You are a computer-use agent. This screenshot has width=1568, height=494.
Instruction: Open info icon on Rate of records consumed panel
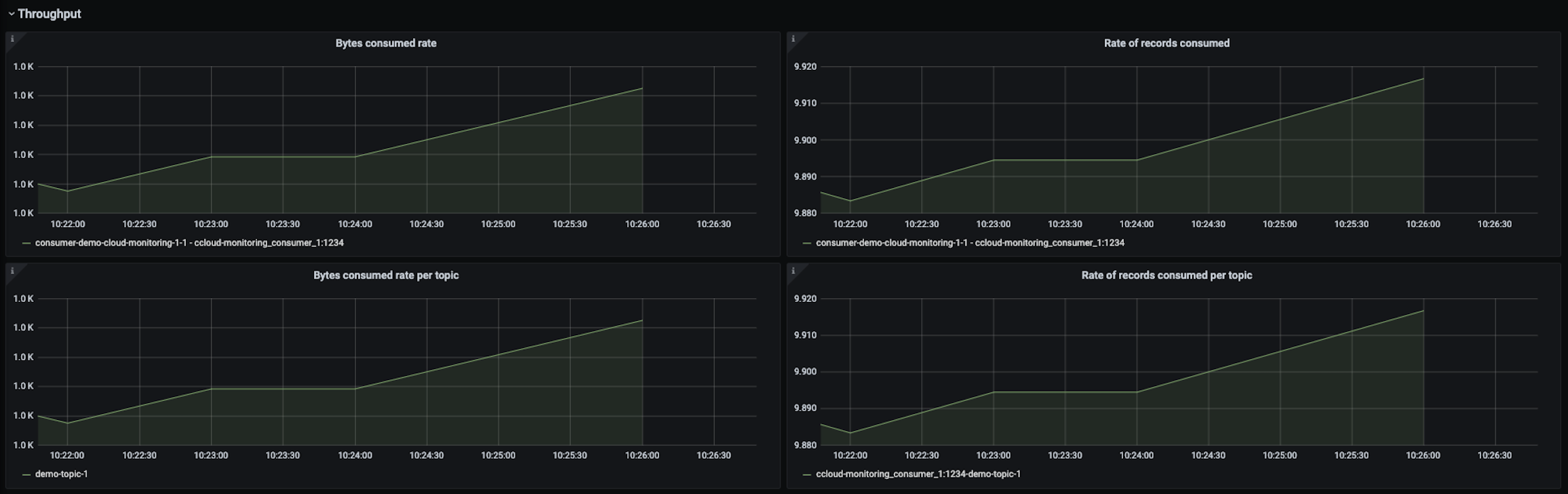(x=793, y=39)
